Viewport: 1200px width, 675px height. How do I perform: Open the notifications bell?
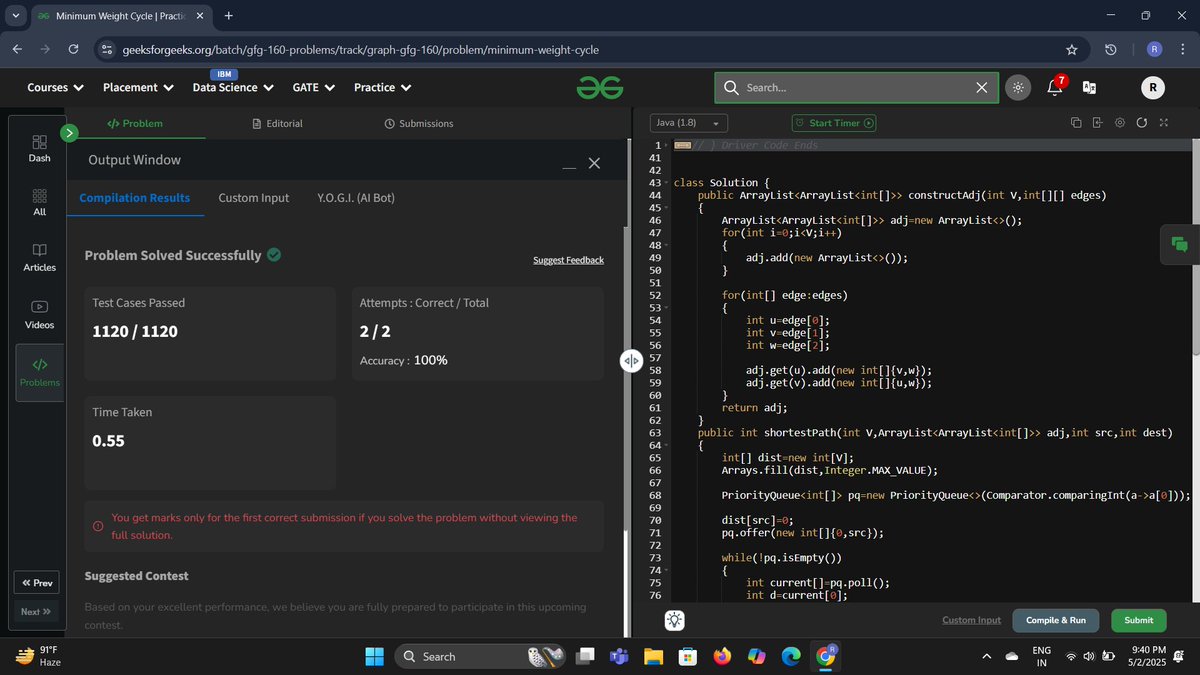pyautogui.click(x=1054, y=87)
